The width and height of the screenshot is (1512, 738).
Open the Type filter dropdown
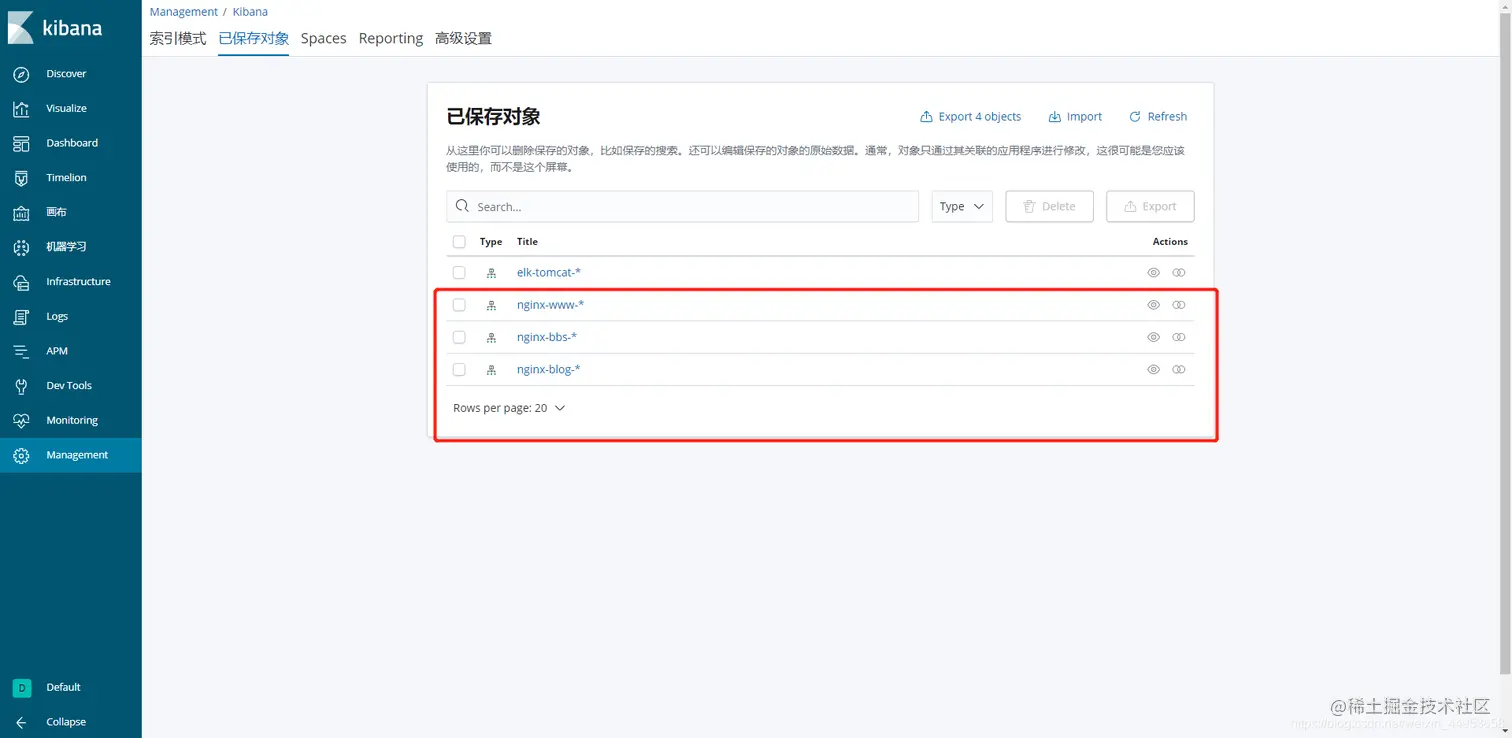(x=962, y=206)
